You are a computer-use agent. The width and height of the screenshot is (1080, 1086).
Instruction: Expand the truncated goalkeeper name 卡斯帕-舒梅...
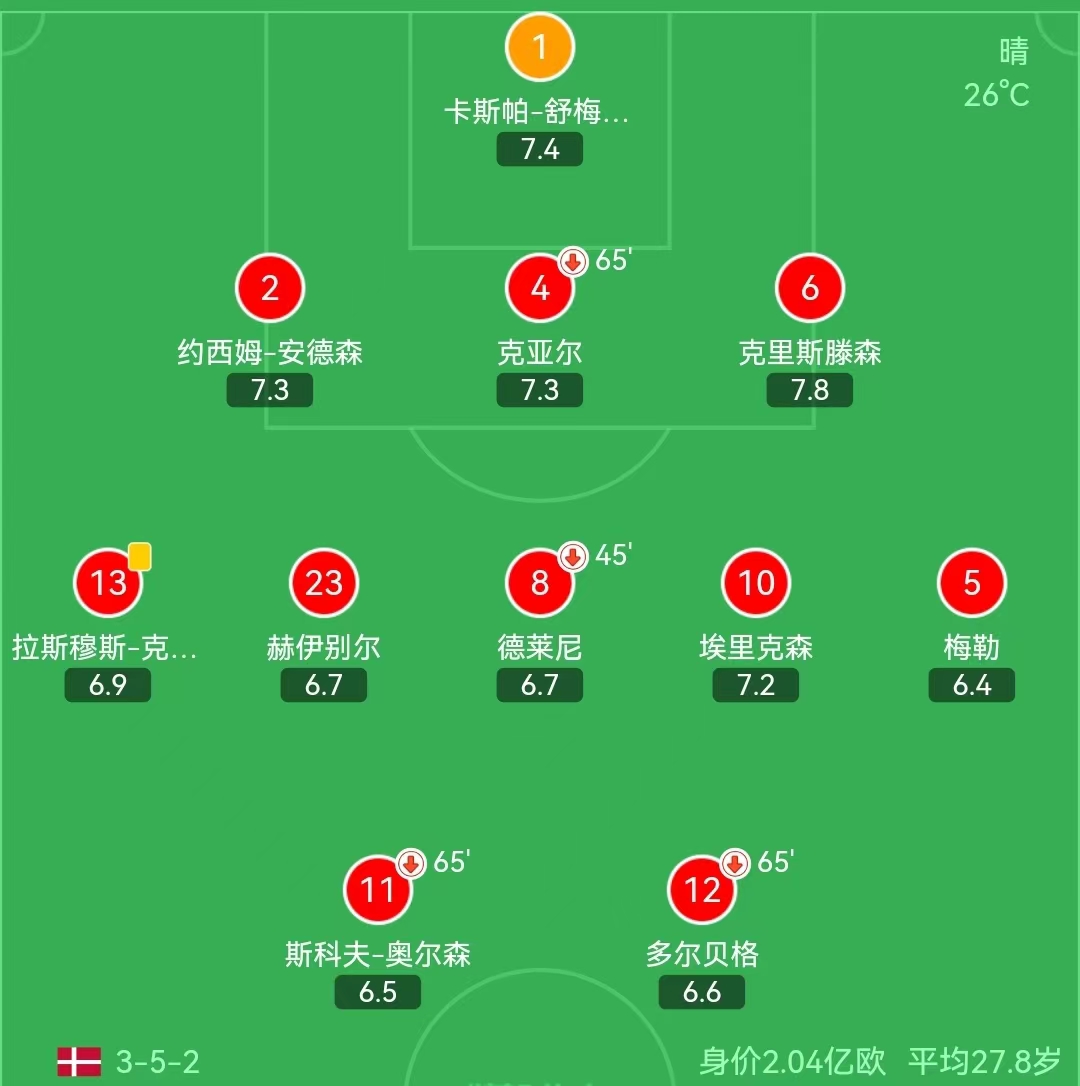(x=540, y=113)
